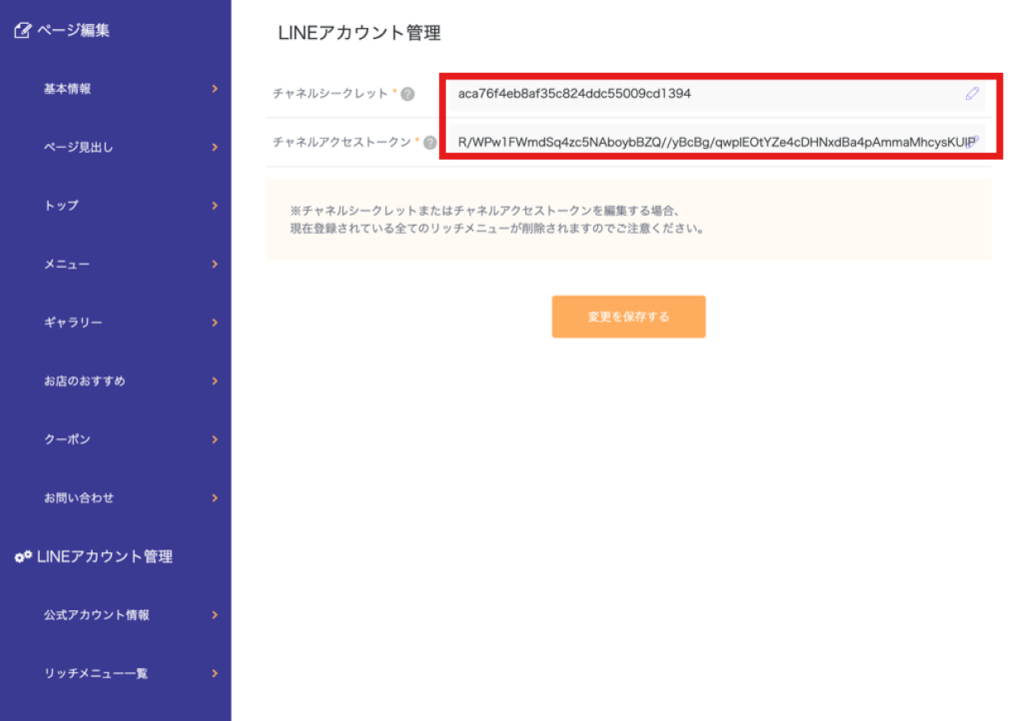Go to お店のおすすめ section

click(84, 381)
